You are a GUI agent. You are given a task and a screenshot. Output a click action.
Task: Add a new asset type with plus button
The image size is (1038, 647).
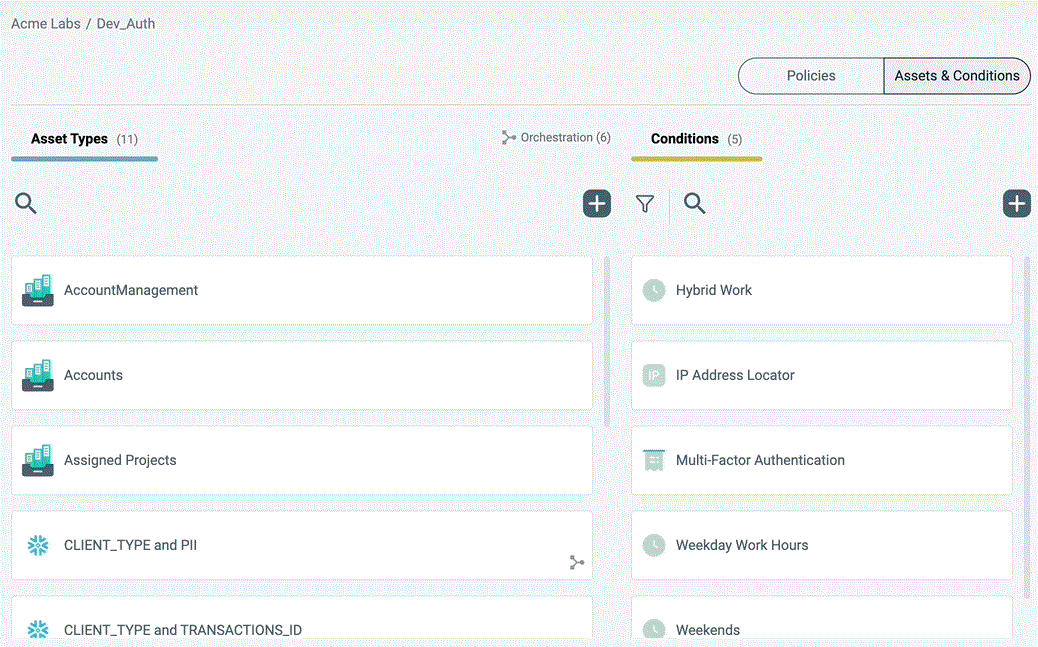coord(597,204)
